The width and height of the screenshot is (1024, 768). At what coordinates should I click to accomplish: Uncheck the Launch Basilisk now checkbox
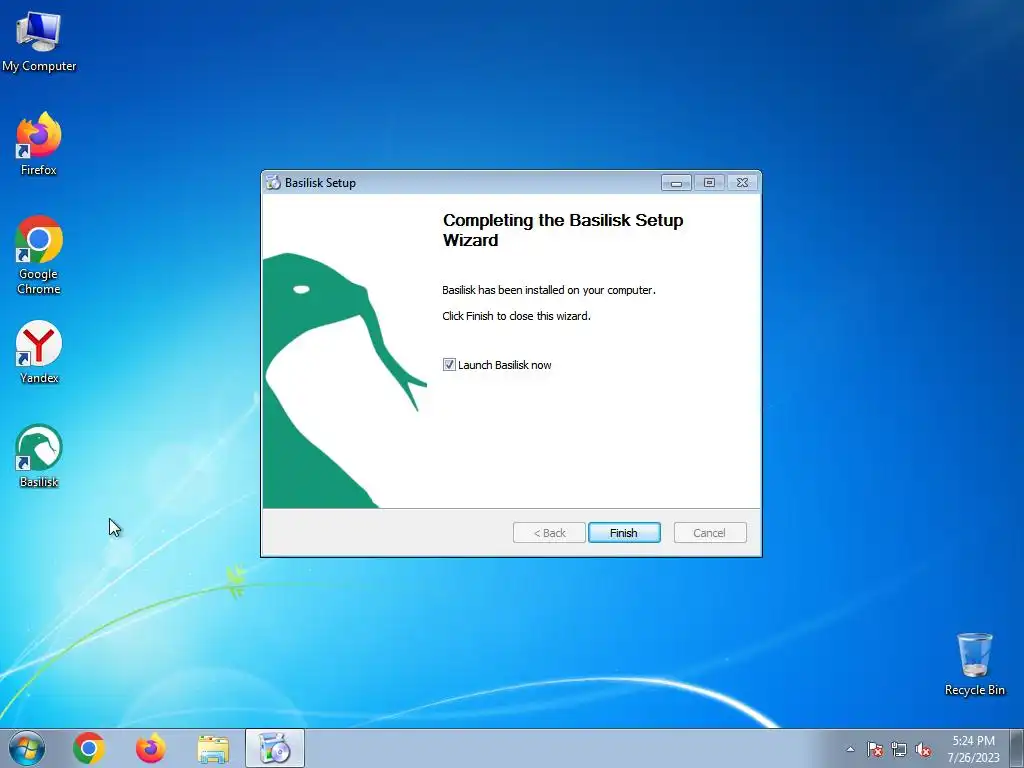pyautogui.click(x=449, y=364)
